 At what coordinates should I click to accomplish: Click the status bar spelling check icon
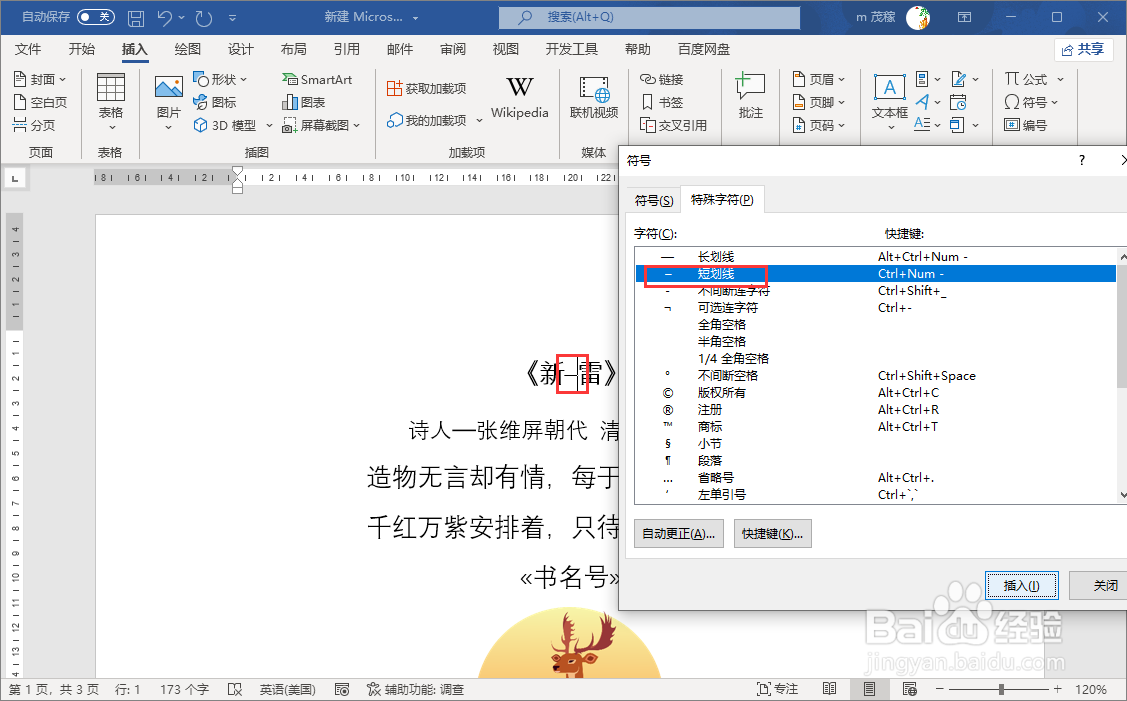tap(235, 689)
